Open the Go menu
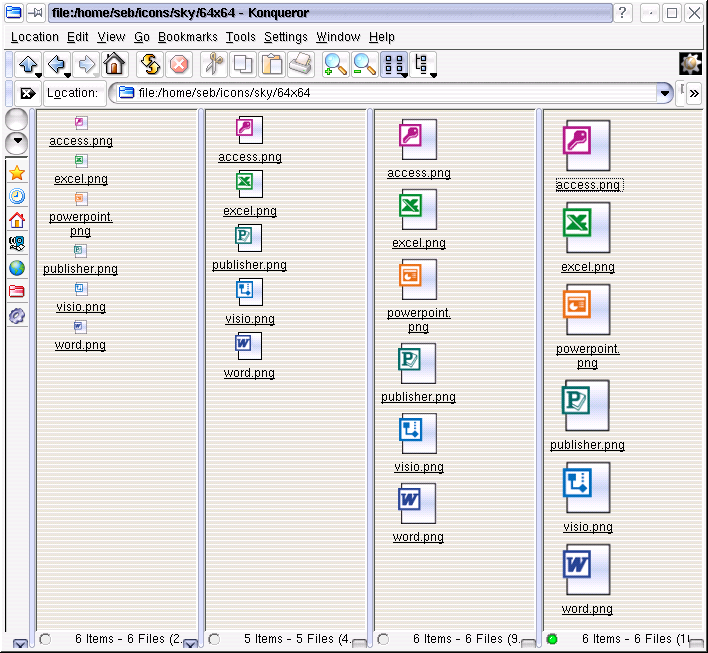The height and width of the screenshot is (653, 708). click(142, 37)
